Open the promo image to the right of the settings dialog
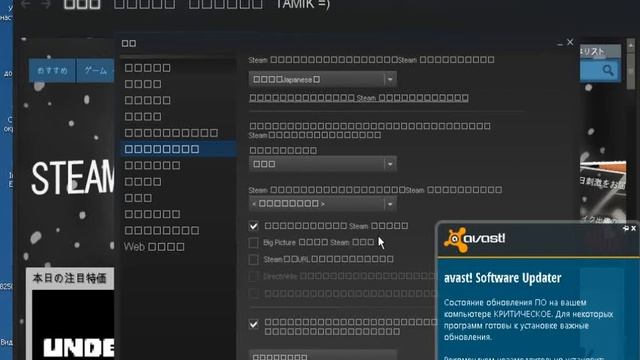This screenshot has width=640, height=360. point(603,192)
